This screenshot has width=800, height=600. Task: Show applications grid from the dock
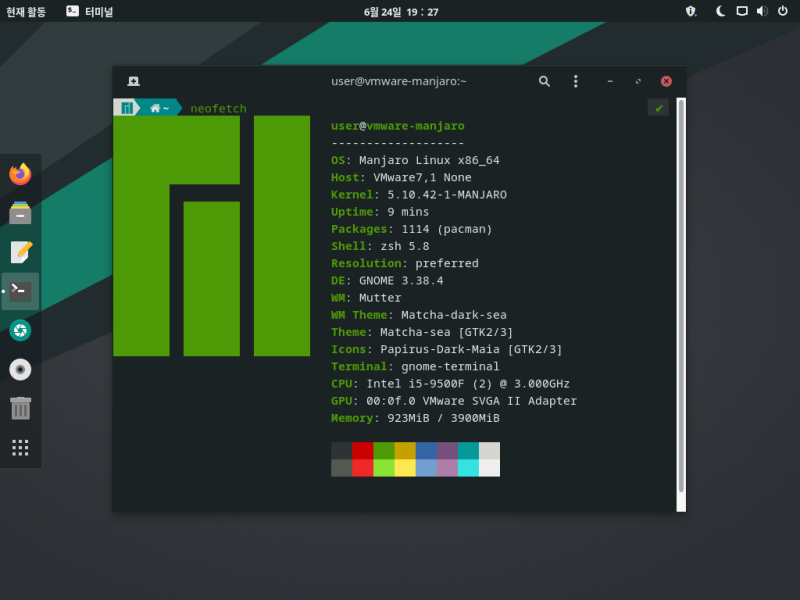[20, 447]
